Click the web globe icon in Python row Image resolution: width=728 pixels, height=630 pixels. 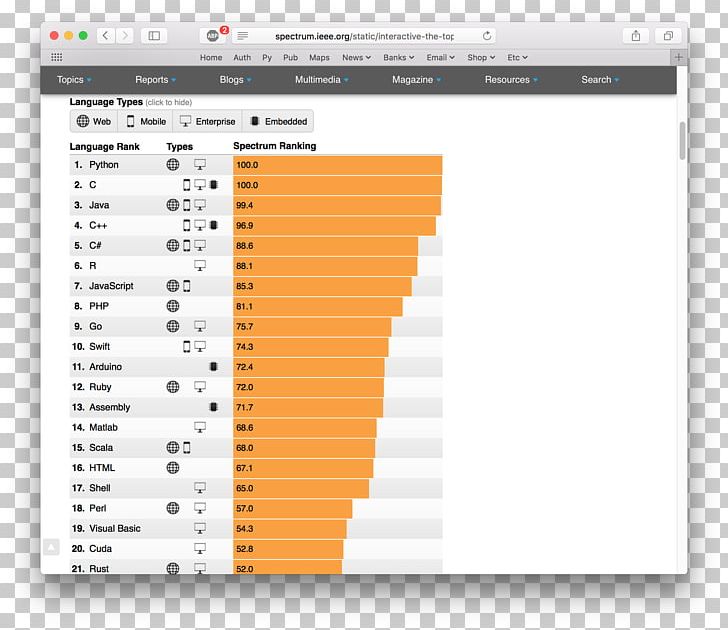(173, 164)
